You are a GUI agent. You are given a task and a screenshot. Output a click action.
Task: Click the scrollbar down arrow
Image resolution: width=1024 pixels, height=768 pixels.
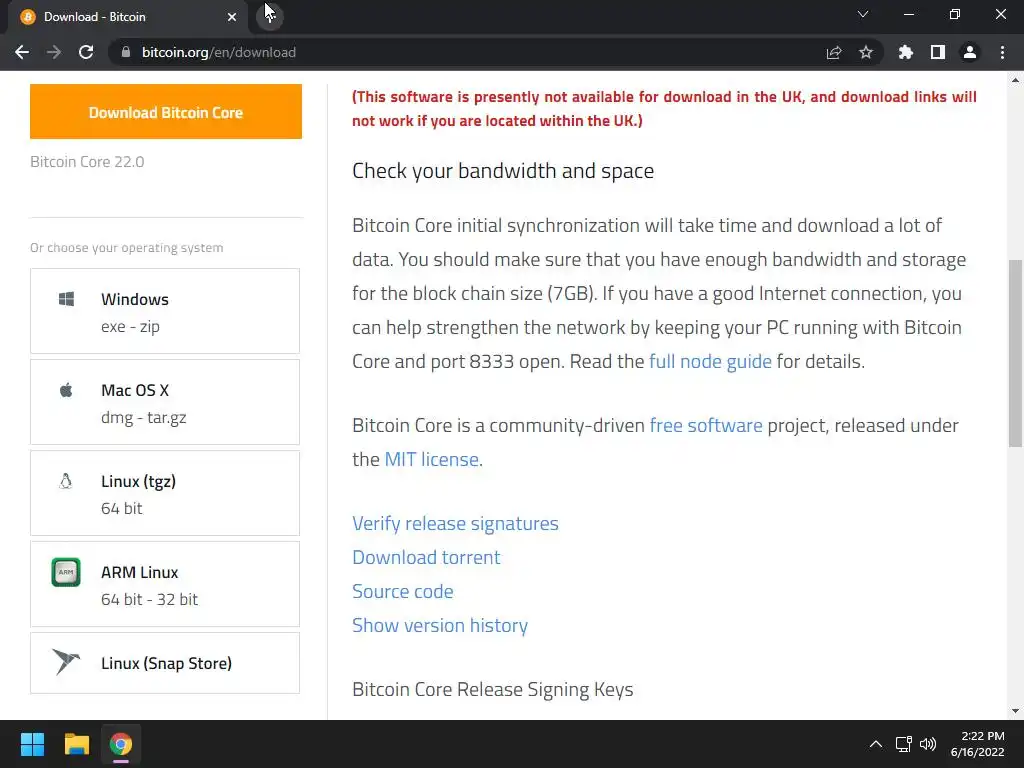[1015, 711]
